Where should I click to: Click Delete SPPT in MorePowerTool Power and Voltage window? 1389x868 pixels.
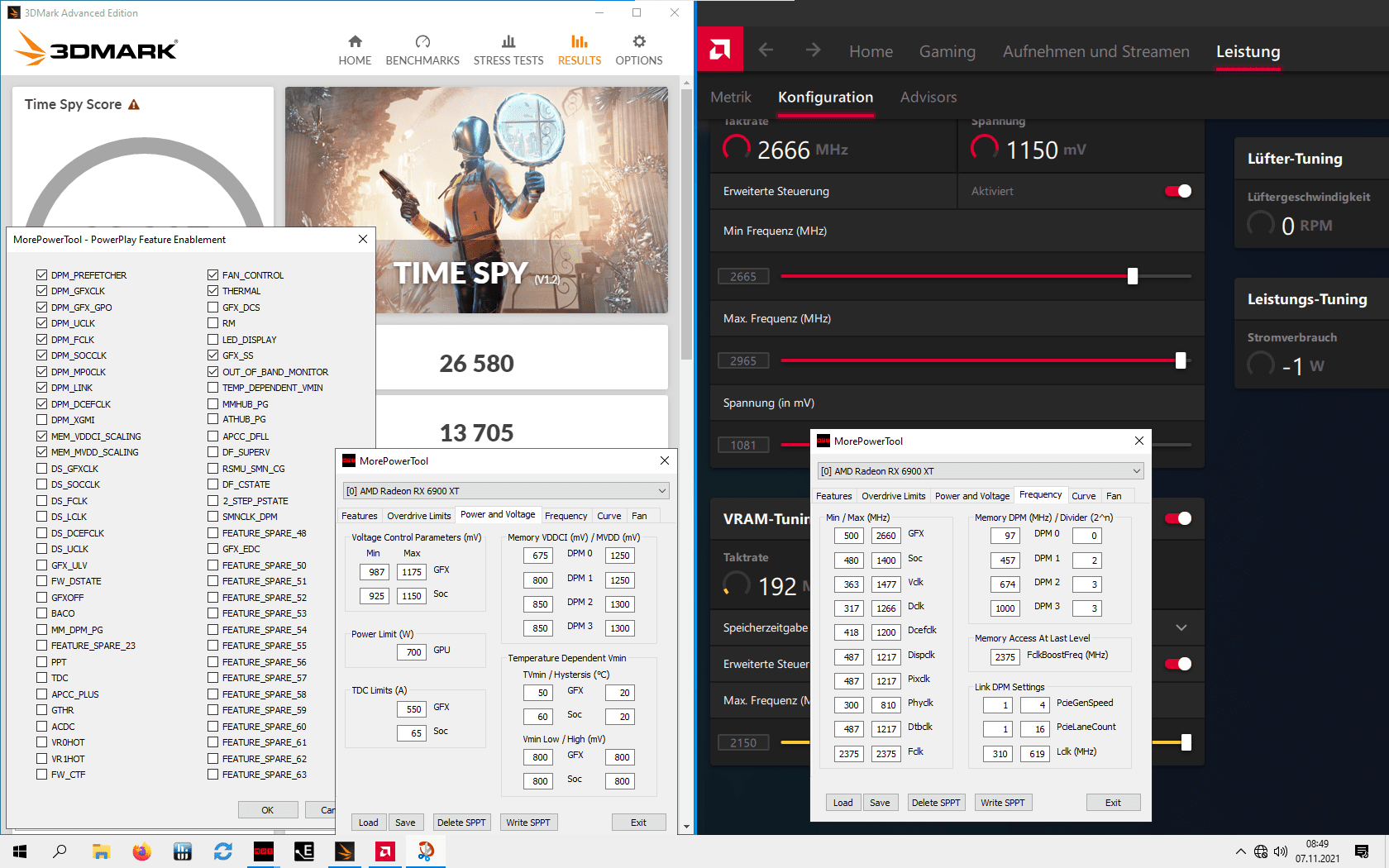pos(461,823)
